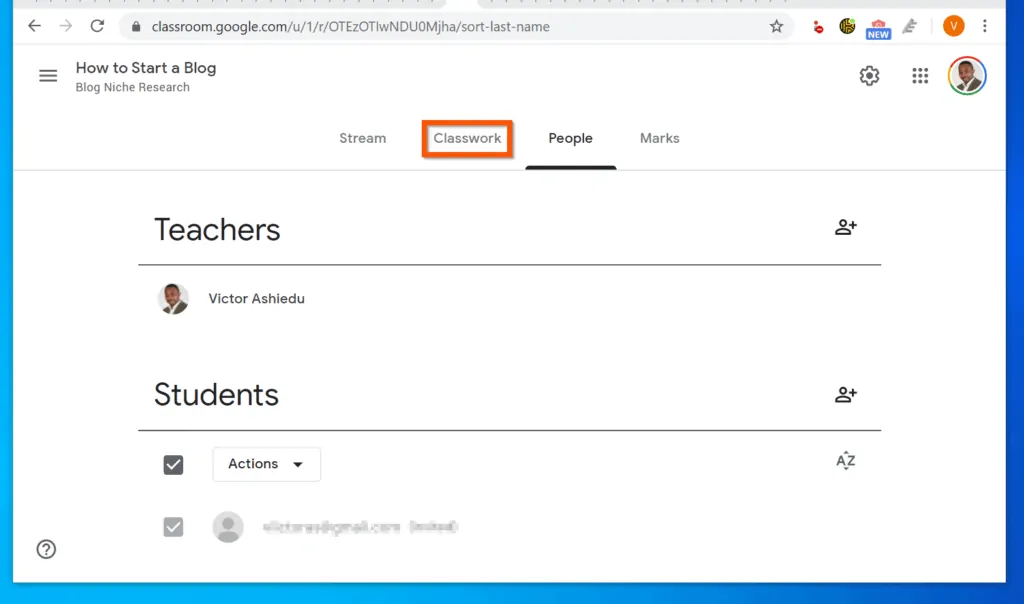Image resolution: width=1024 pixels, height=604 pixels.
Task: Open the Google apps grid
Action: coord(919,75)
